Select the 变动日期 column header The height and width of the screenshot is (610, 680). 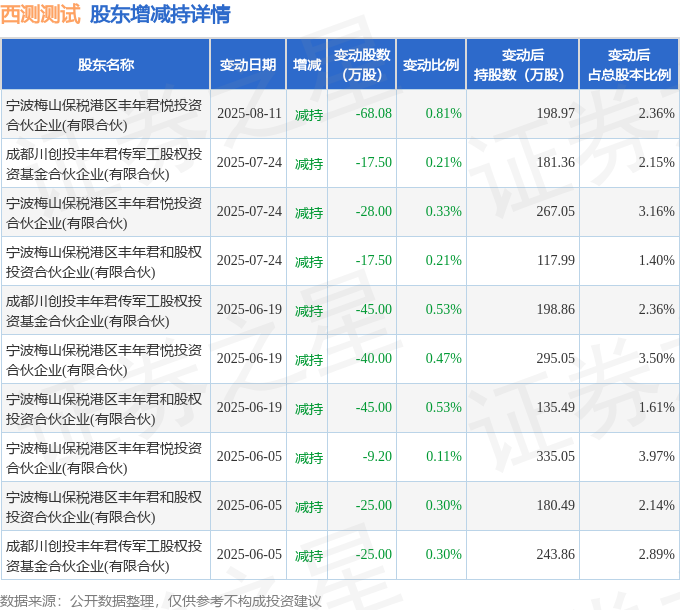pos(248,65)
